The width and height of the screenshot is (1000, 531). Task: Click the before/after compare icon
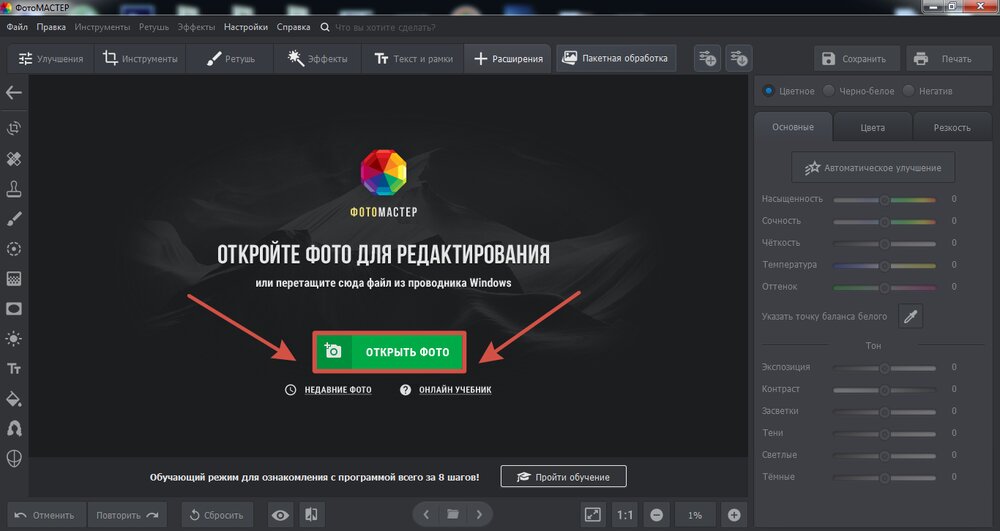[311, 515]
